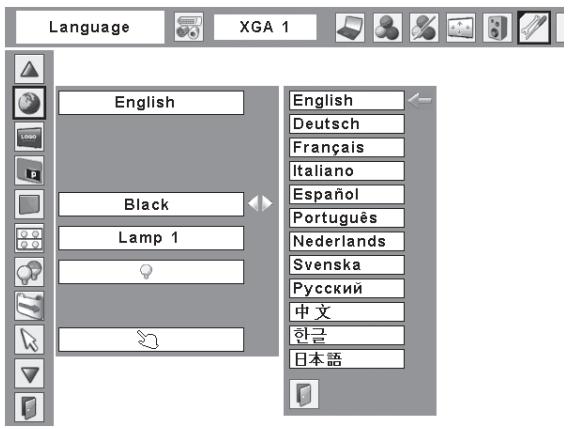The width and height of the screenshot is (568, 429).
Task: Select the lamp selection grid icon
Action: (x=29, y=238)
